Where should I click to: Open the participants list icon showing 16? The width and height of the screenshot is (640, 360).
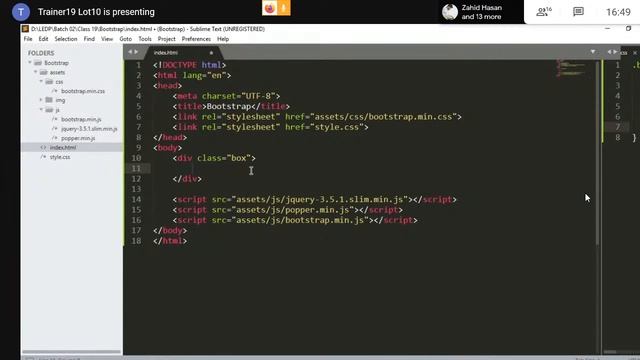pyautogui.click(x=544, y=11)
